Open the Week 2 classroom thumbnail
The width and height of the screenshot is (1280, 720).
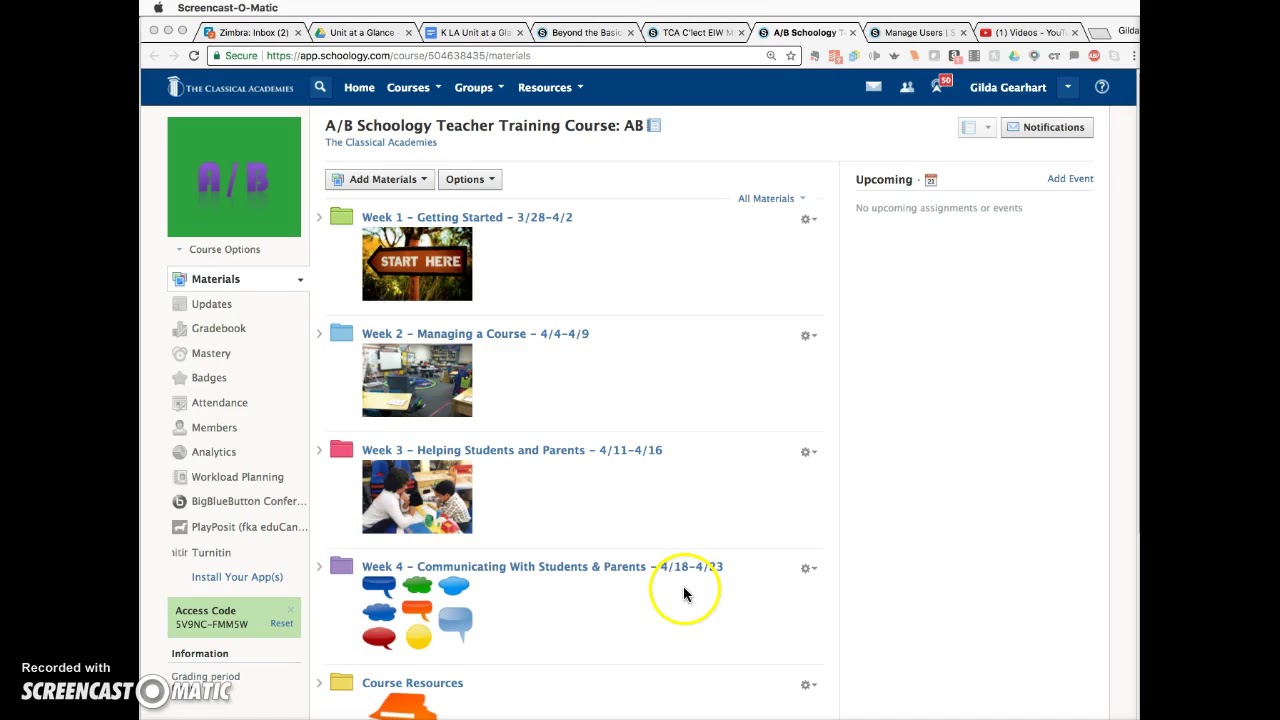pyautogui.click(x=417, y=380)
